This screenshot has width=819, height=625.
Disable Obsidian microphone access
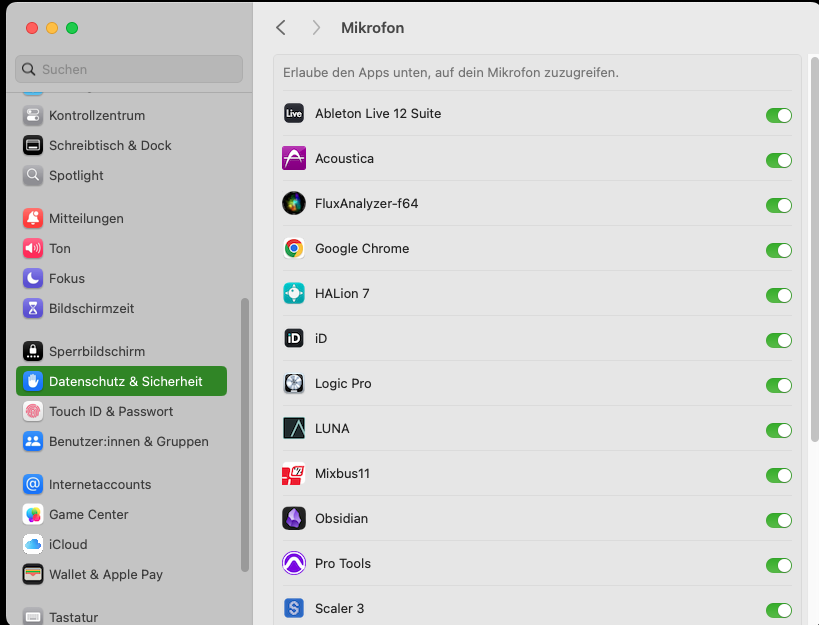779,520
